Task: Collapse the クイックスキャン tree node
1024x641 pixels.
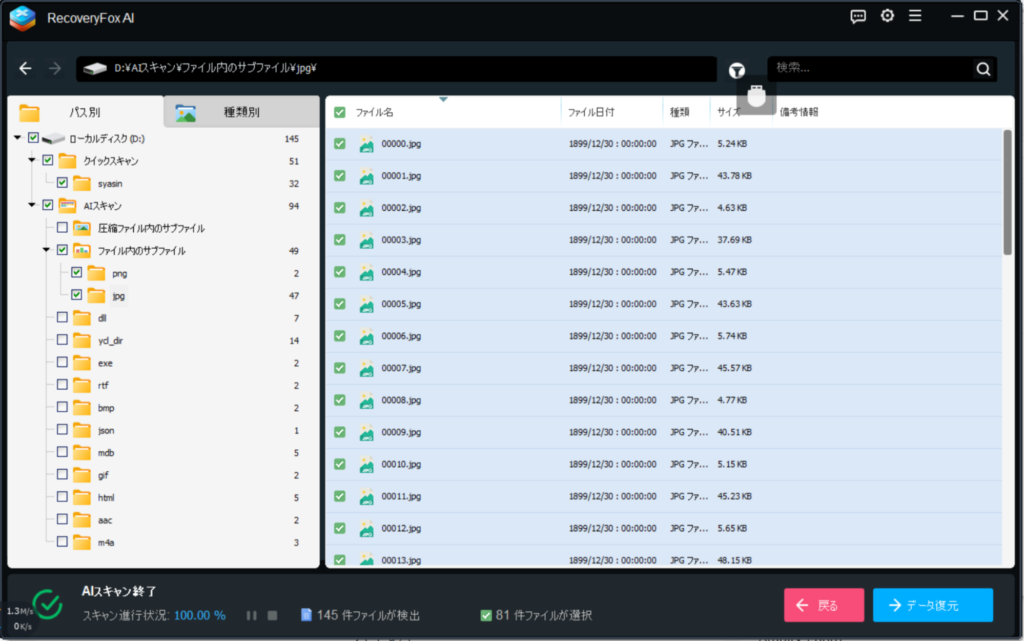Action: (32, 160)
